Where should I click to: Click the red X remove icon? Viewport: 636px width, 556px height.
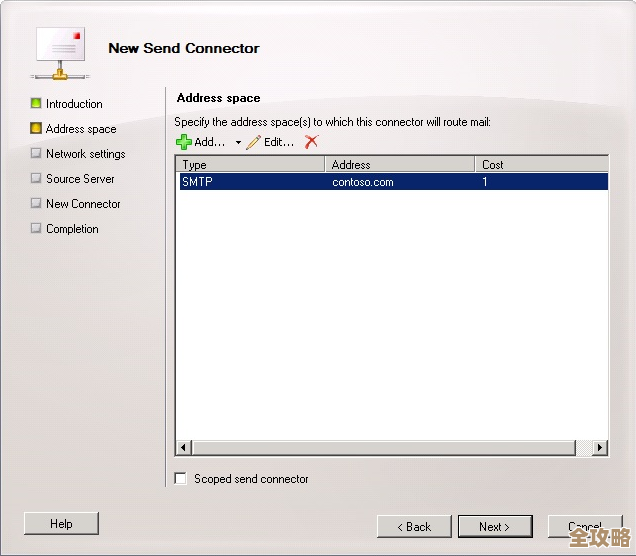pos(311,142)
